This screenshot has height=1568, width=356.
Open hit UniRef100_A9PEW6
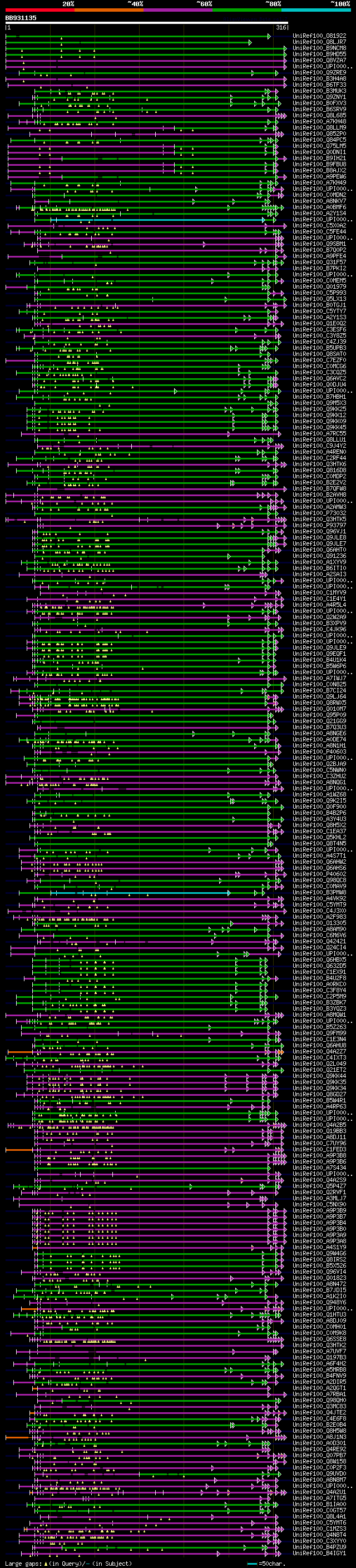coord(319,176)
